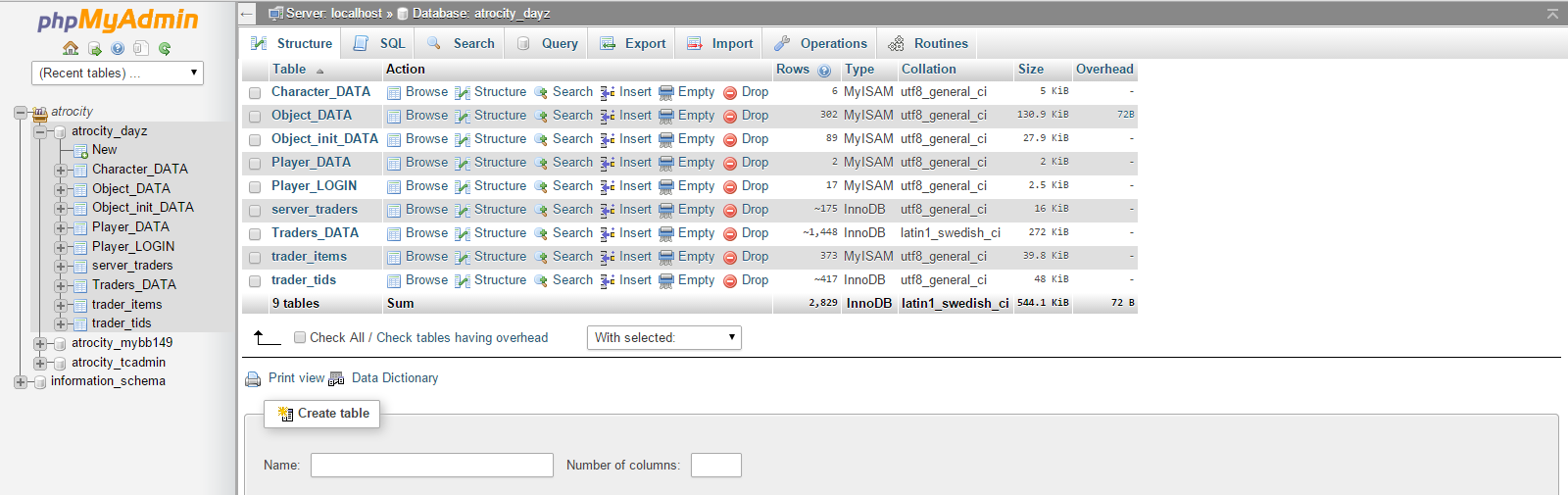
Task: Click the Rows help question-mark icon
Action: [x=824, y=71]
